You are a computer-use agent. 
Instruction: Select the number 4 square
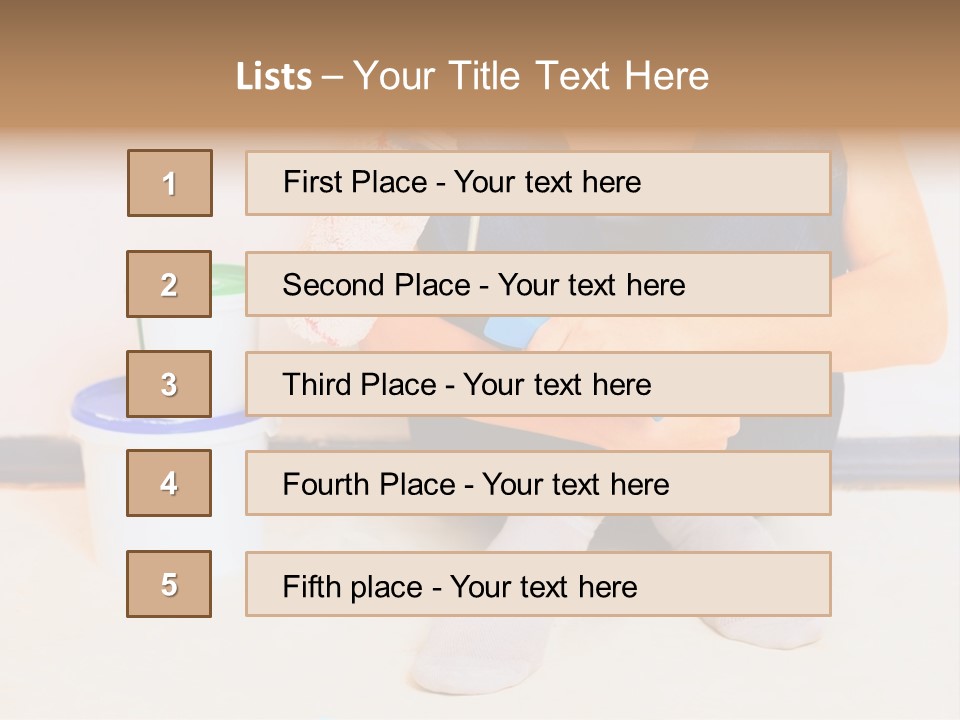pos(170,483)
